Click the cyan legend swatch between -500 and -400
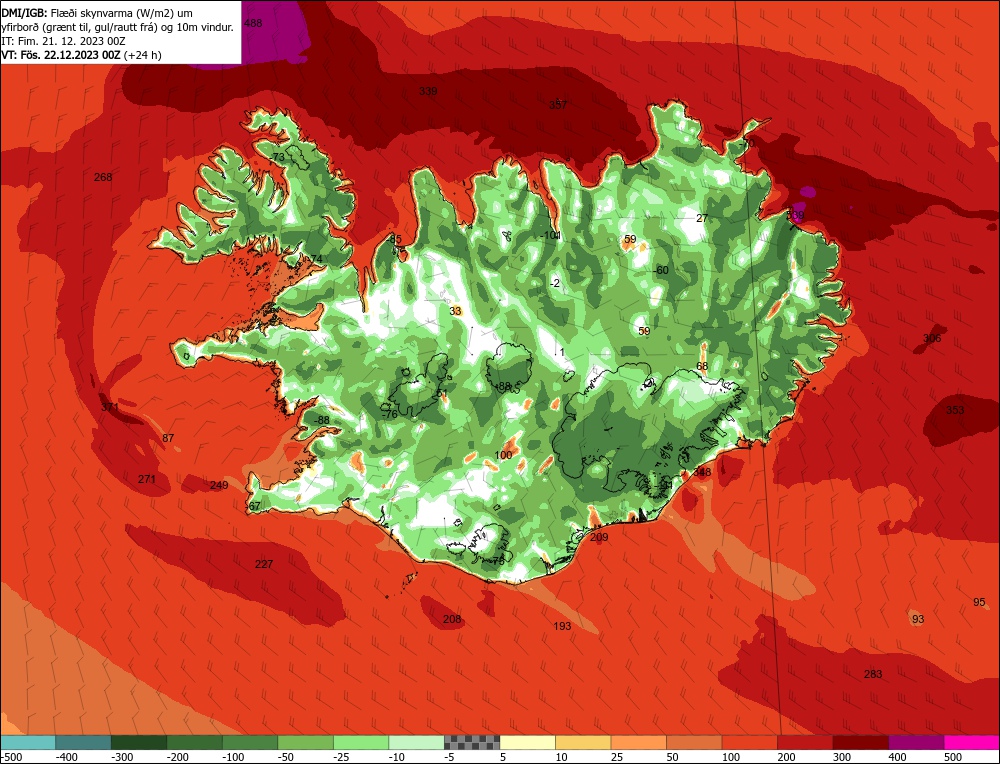Viewport: 1000px width, 764px height. click(28, 742)
